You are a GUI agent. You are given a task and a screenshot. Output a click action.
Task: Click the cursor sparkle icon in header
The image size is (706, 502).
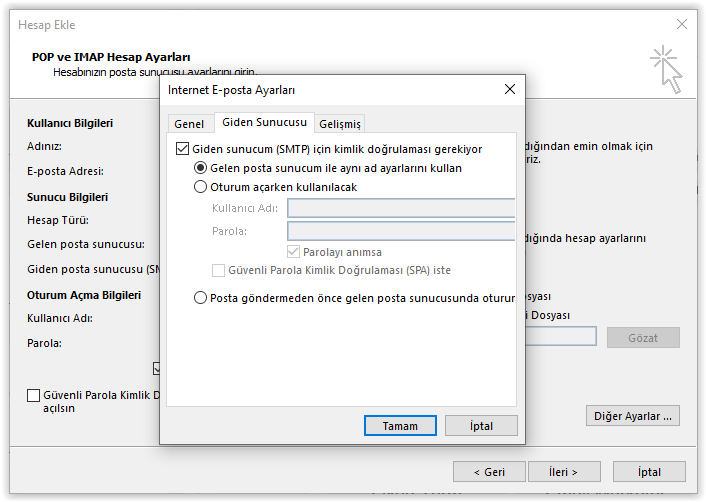tap(666, 69)
